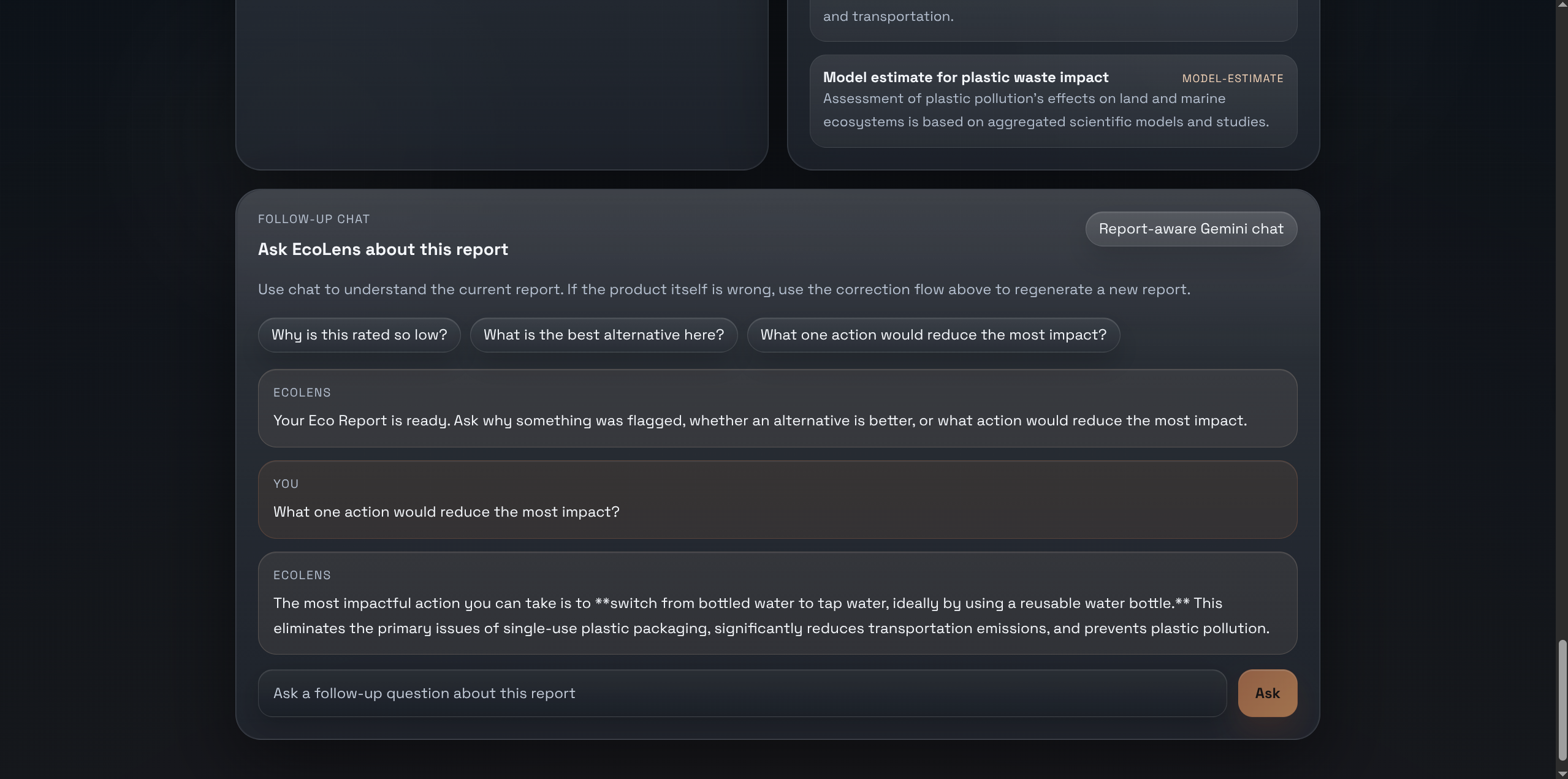Click the plastic pollution assessment description text
Screen dimensions: 1568x779
(x=1045, y=110)
